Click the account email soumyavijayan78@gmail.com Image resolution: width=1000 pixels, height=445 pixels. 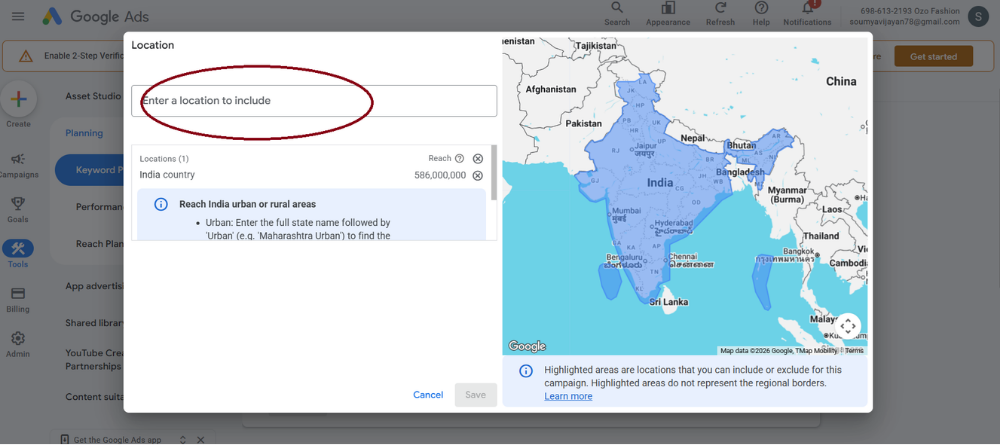(x=904, y=22)
